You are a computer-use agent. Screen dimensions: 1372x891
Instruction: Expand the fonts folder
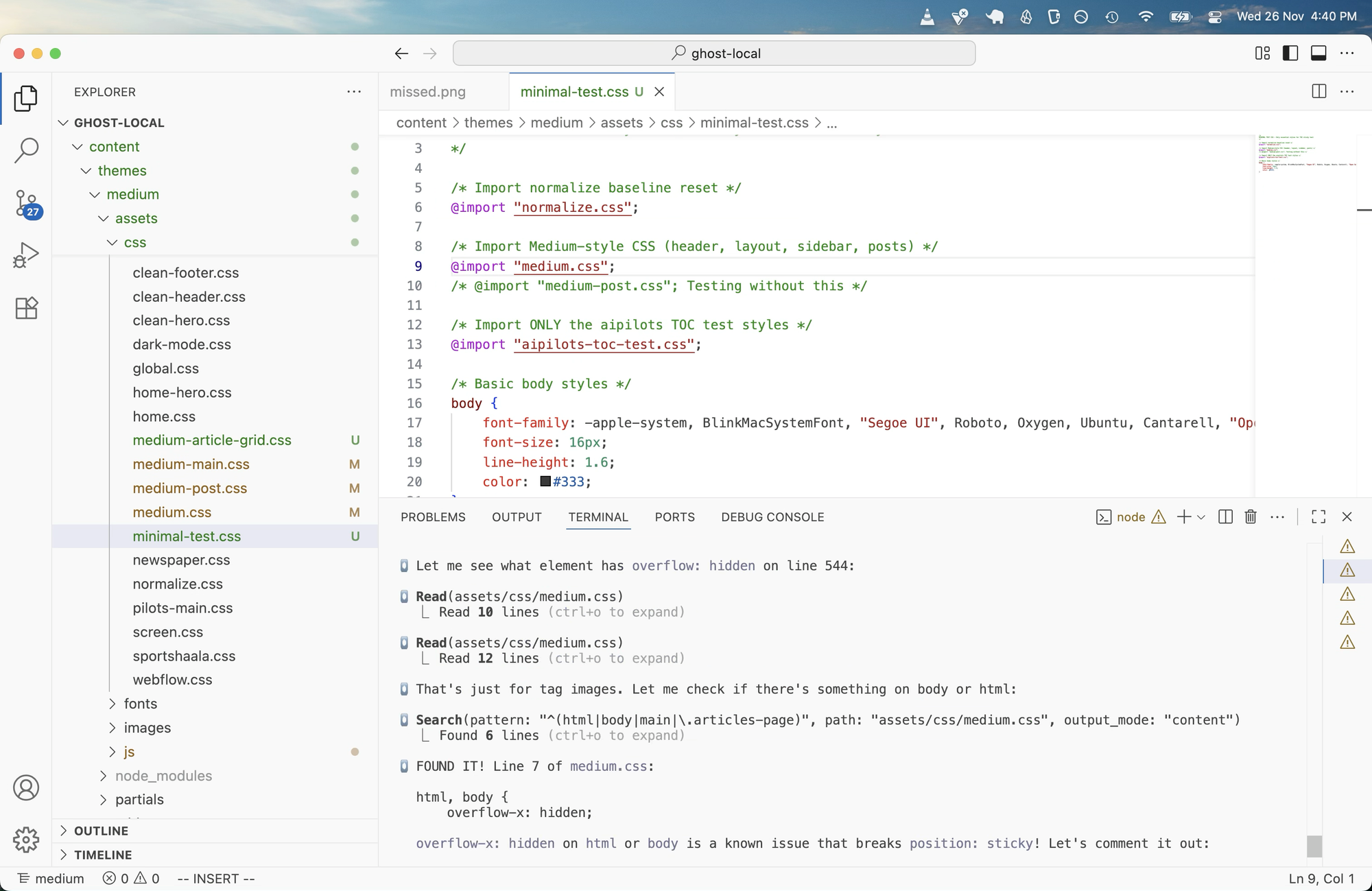[141, 704]
